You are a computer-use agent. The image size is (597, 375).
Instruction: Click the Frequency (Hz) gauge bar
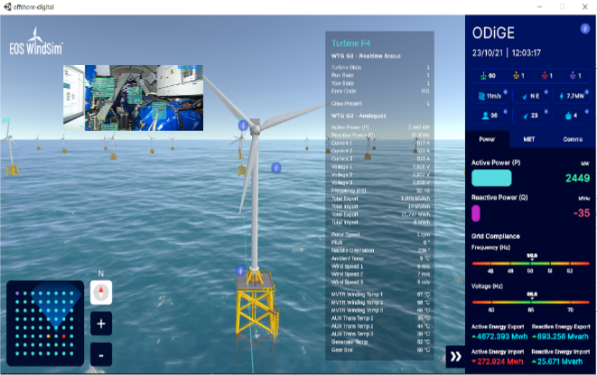coord(531,263)
